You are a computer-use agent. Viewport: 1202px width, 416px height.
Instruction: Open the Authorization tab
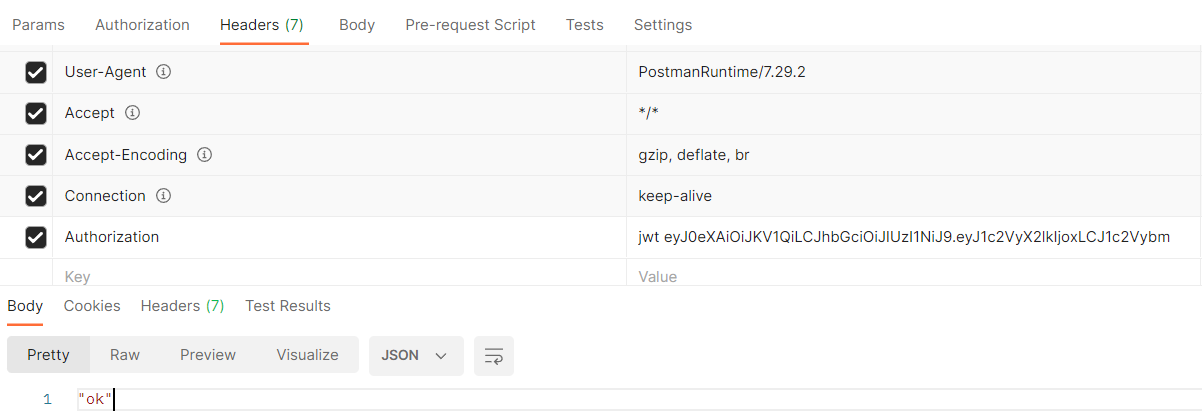tap(142, 25)
